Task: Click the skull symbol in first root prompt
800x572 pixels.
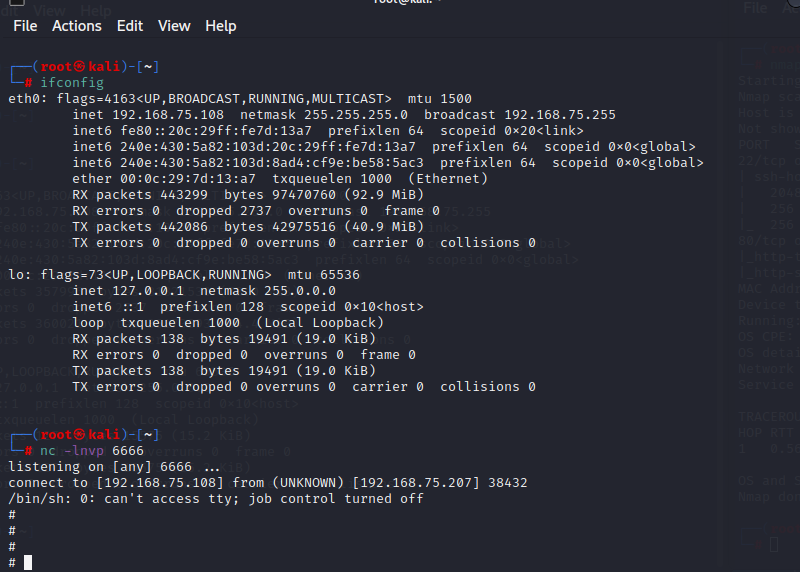Action: click(79, 67)
